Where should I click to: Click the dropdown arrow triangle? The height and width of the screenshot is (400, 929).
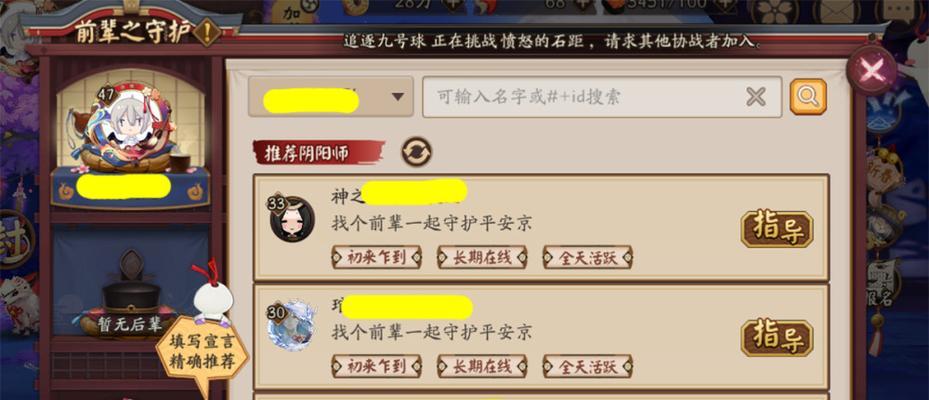tap(398, 97)
